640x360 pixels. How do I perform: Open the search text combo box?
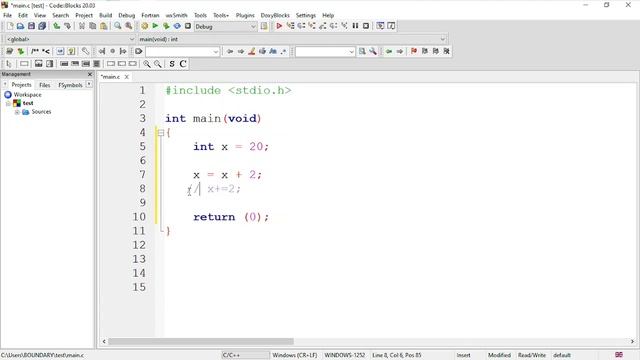pos(182,52)
